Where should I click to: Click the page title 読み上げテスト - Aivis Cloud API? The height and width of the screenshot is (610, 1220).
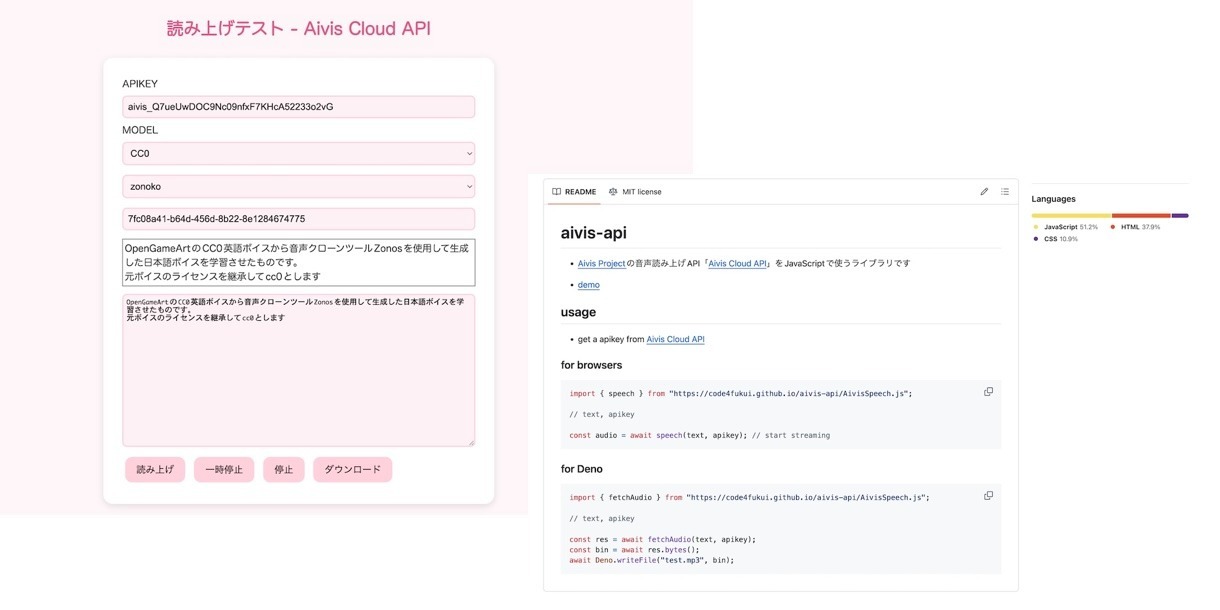tap(299, 29)
